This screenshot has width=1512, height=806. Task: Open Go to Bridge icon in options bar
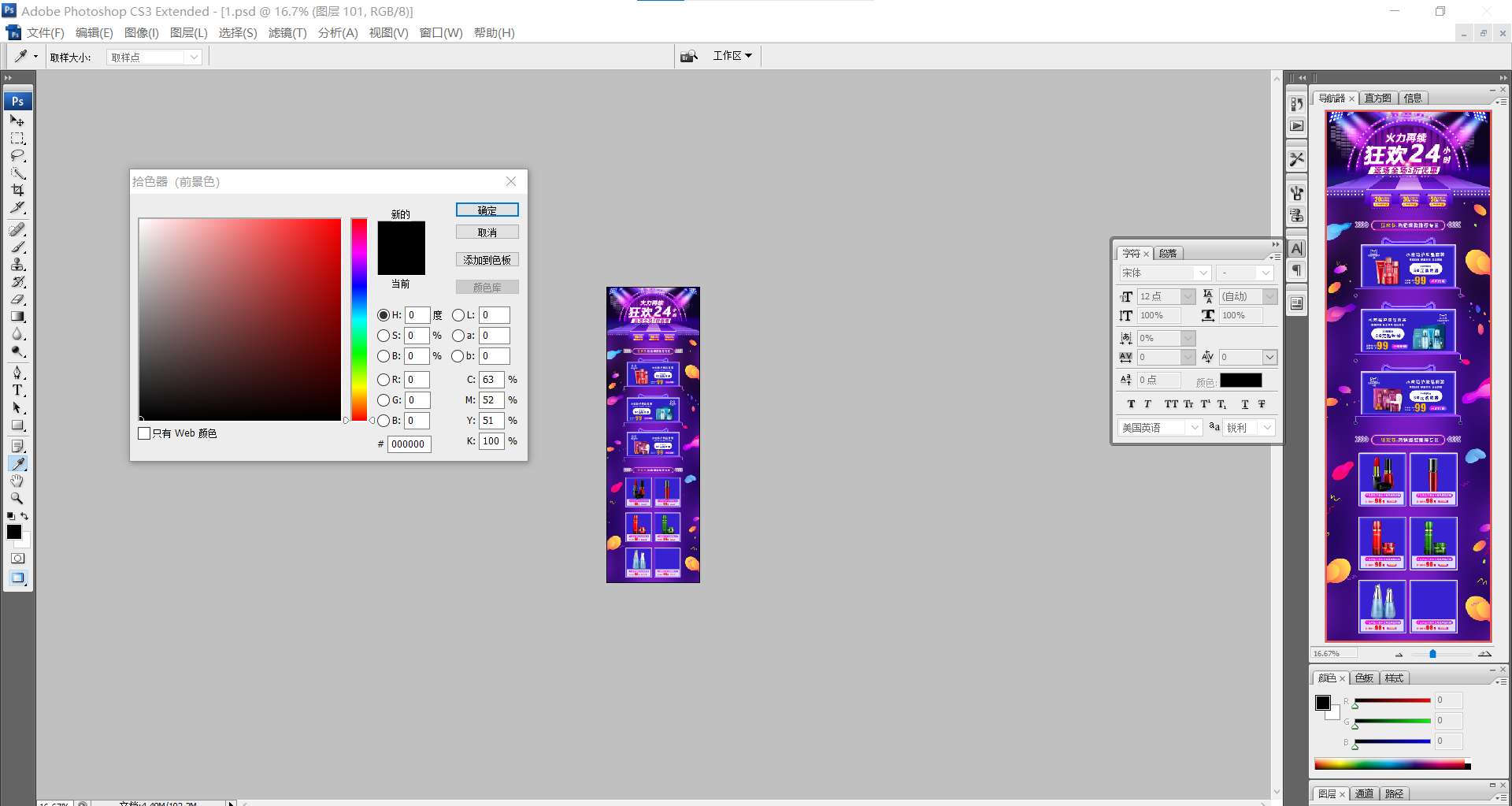[x=689, y=56]
